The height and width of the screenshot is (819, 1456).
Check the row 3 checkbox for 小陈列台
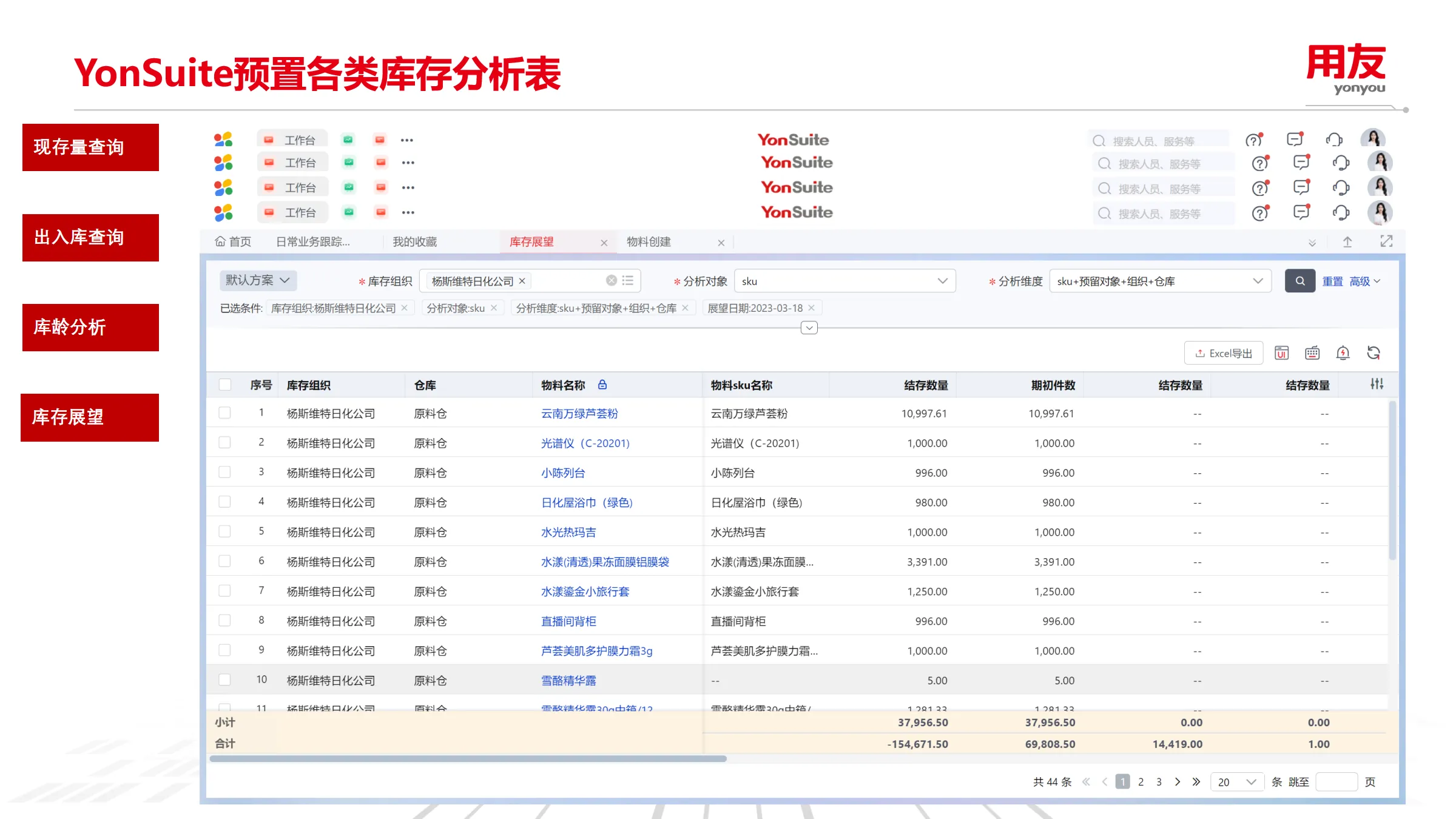click(x=224, y=472)
